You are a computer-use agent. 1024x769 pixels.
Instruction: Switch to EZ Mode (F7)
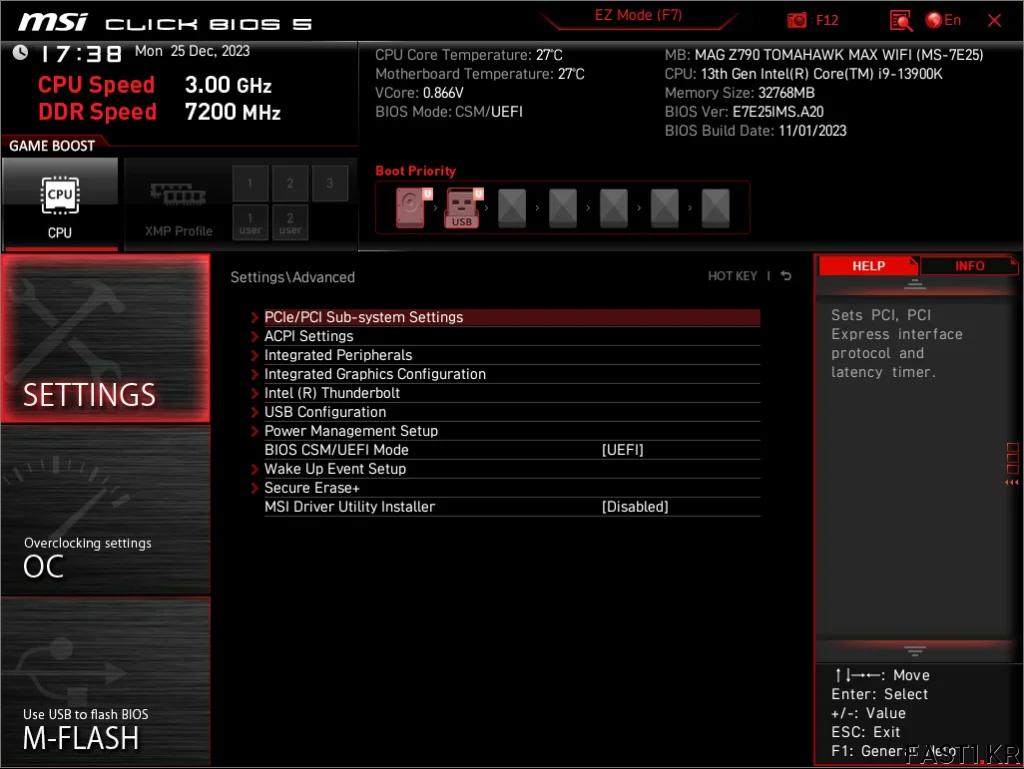tap(638, 16)
